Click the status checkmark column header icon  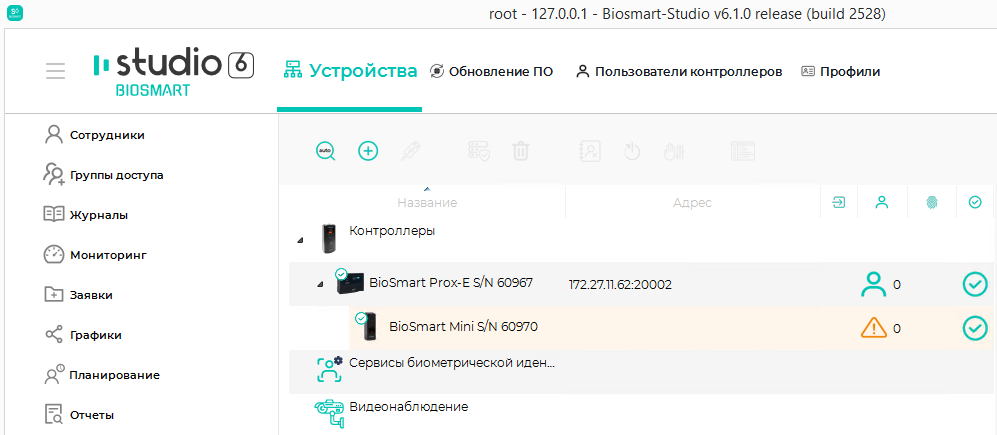975,202
